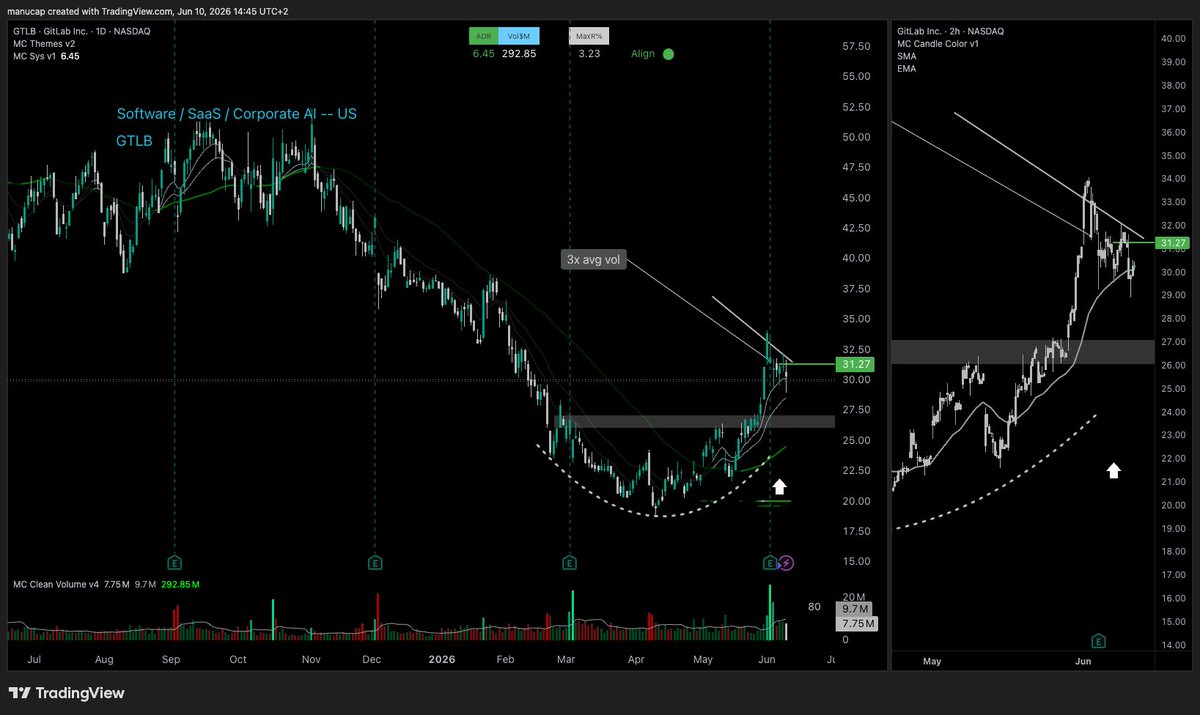Click the green Align status dot
The image size is (1200, 715).
click(x=668, y=54)
